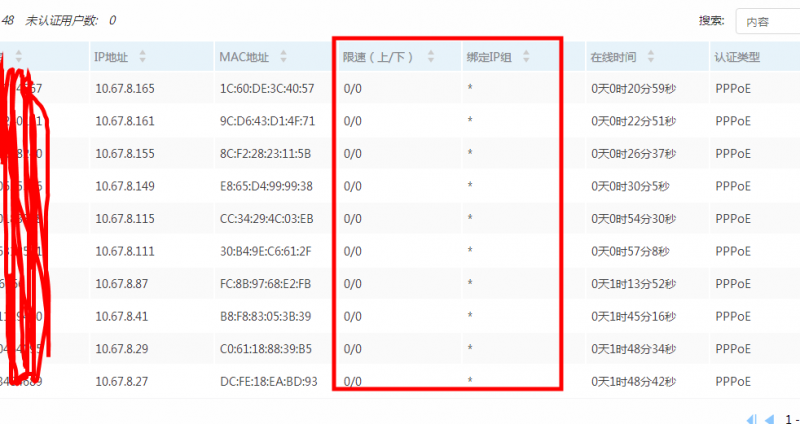
Task: Click the sort arrows beside IP地址 header
Action: coord(142,57)
